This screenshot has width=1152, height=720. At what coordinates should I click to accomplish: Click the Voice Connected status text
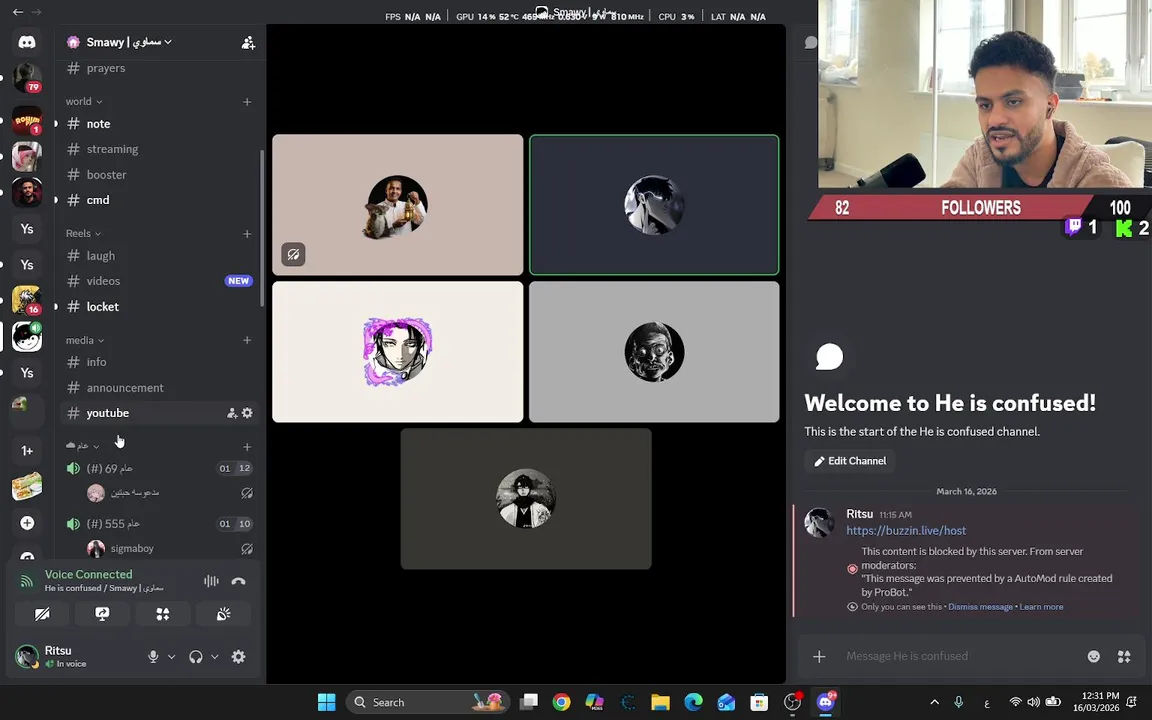tap(88, 575)
